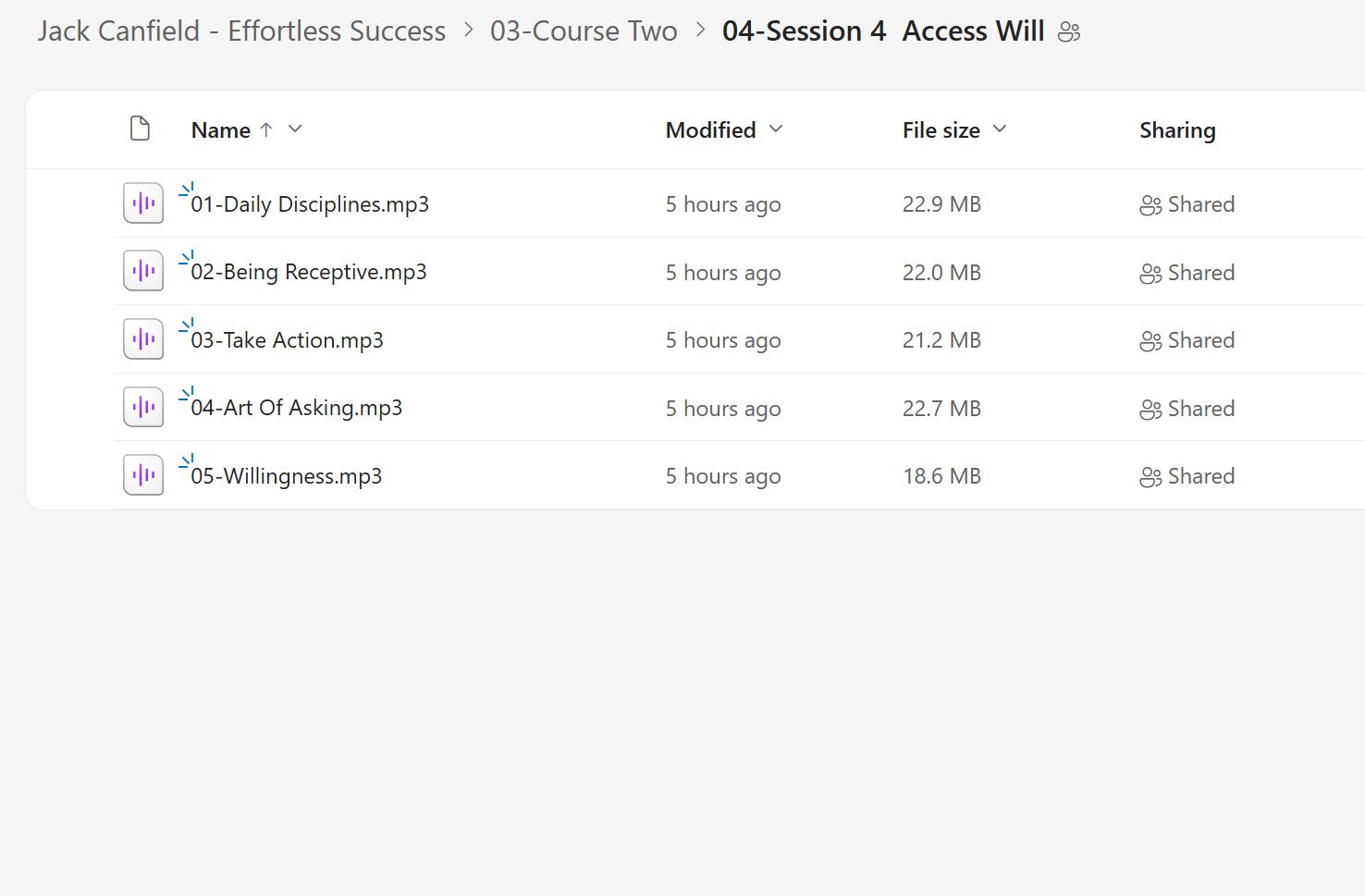
Task: Select the row for 04-Art Of Asking.mp3
Action: [x=555, y=407]
